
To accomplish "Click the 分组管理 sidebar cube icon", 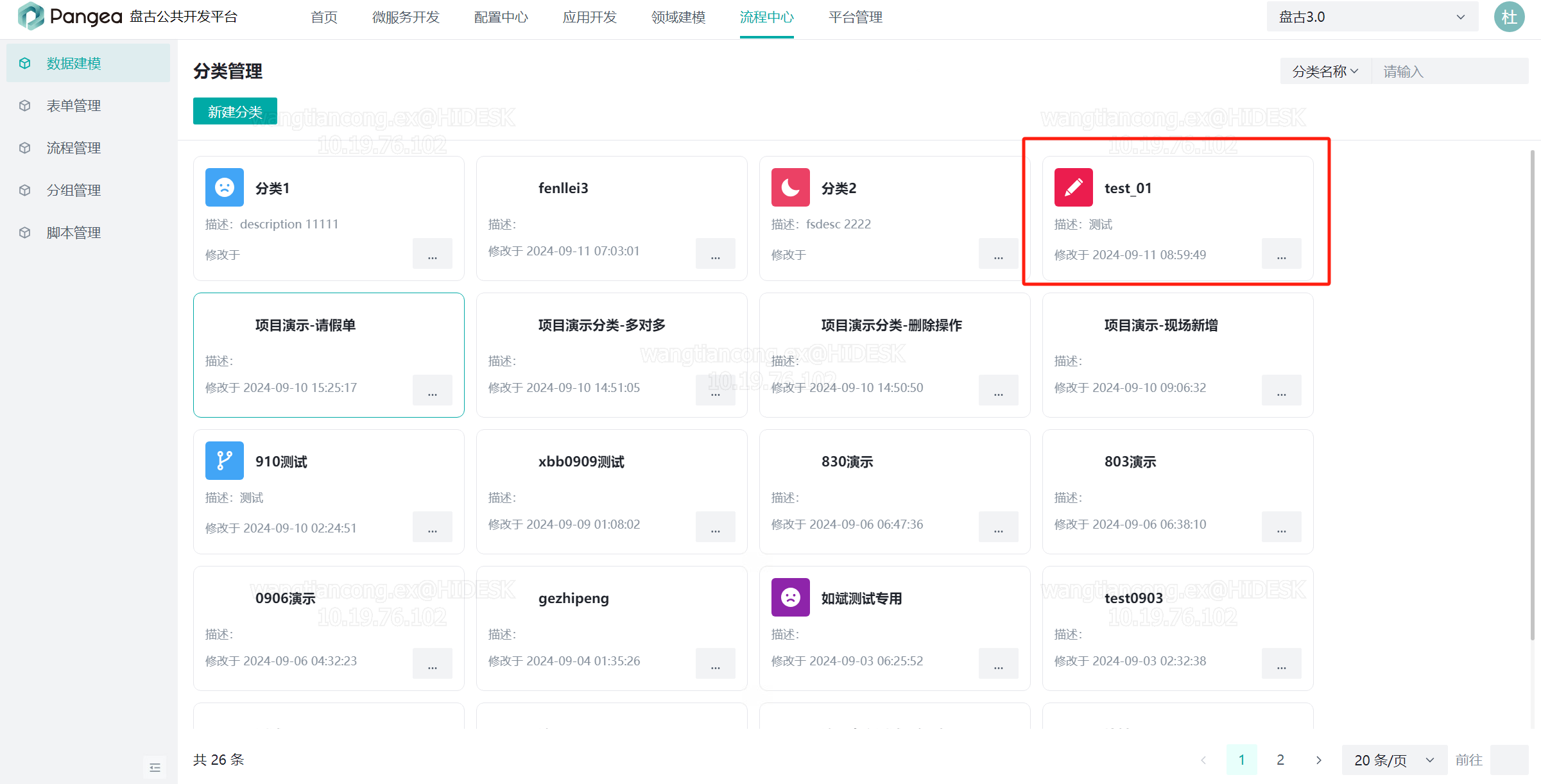I will point(25,190).
